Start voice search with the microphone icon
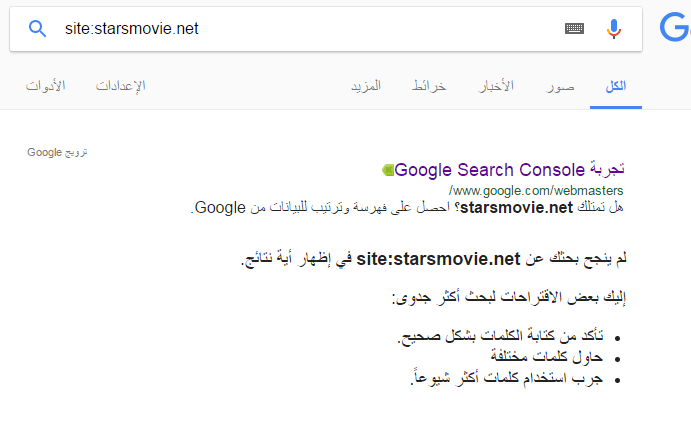This screenshot has width=691, height=440. coord(614,29)
